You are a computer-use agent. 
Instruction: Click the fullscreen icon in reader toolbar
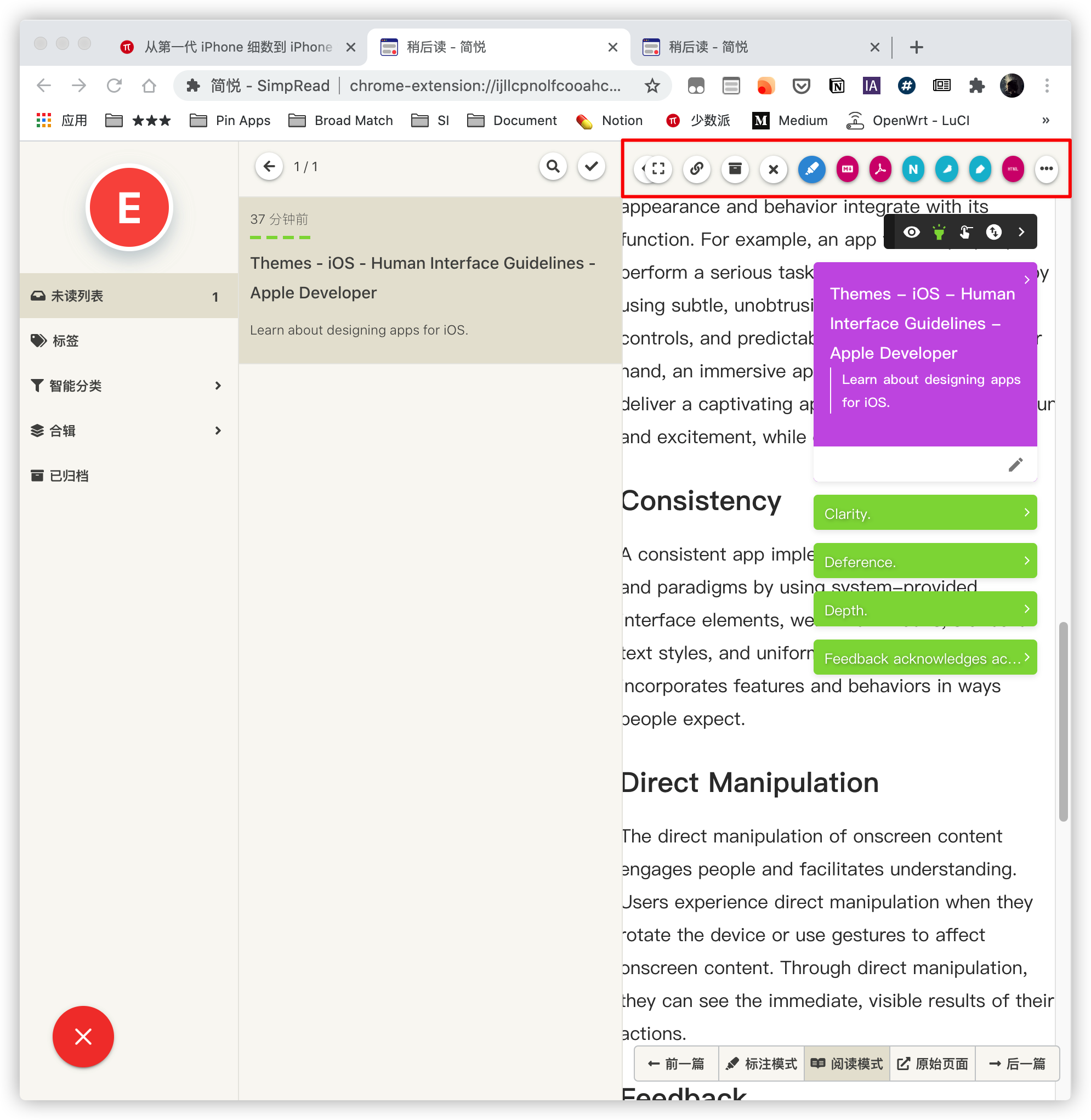[658, 169]
